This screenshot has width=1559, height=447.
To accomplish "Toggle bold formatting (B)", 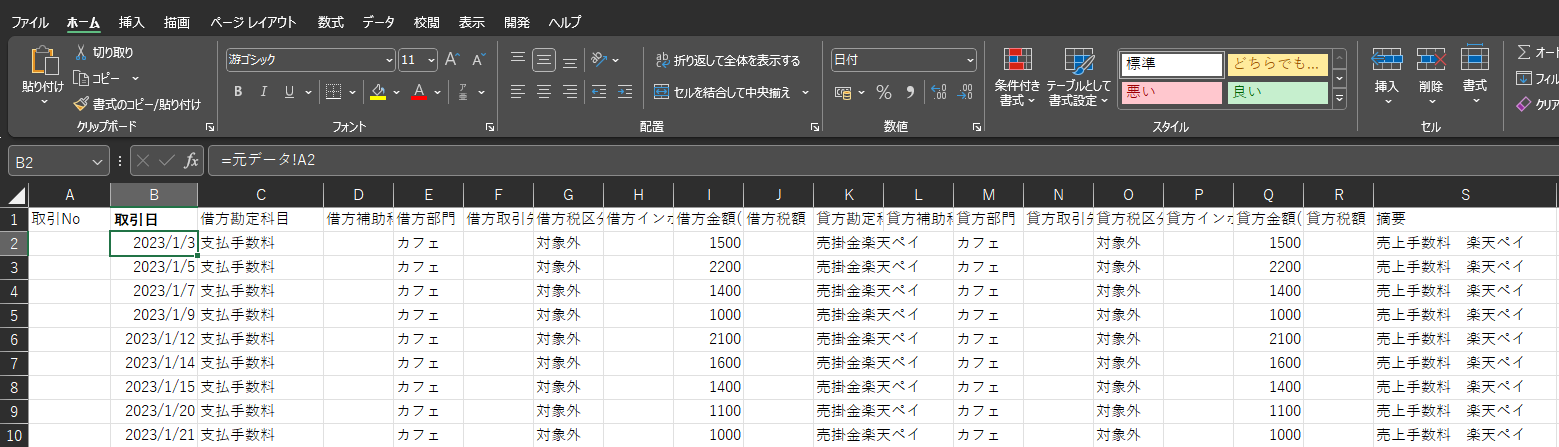I will click(x=238, y=92).
